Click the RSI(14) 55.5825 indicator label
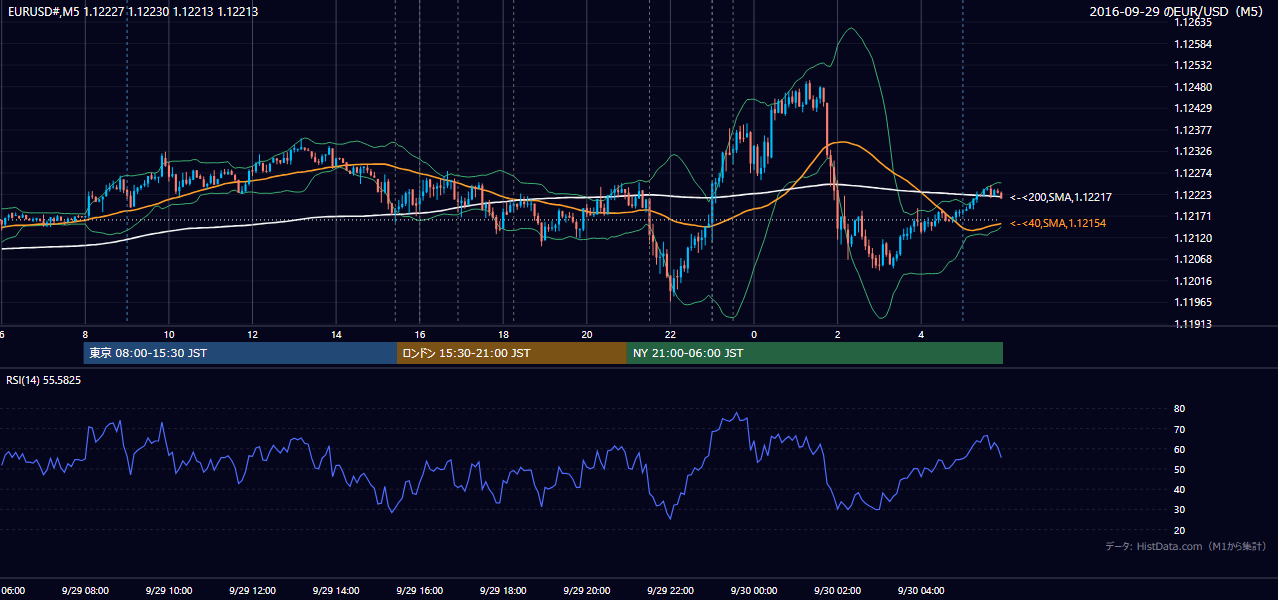The height and width of the screenshot is (600, 1278). click(x=44, y=381)
